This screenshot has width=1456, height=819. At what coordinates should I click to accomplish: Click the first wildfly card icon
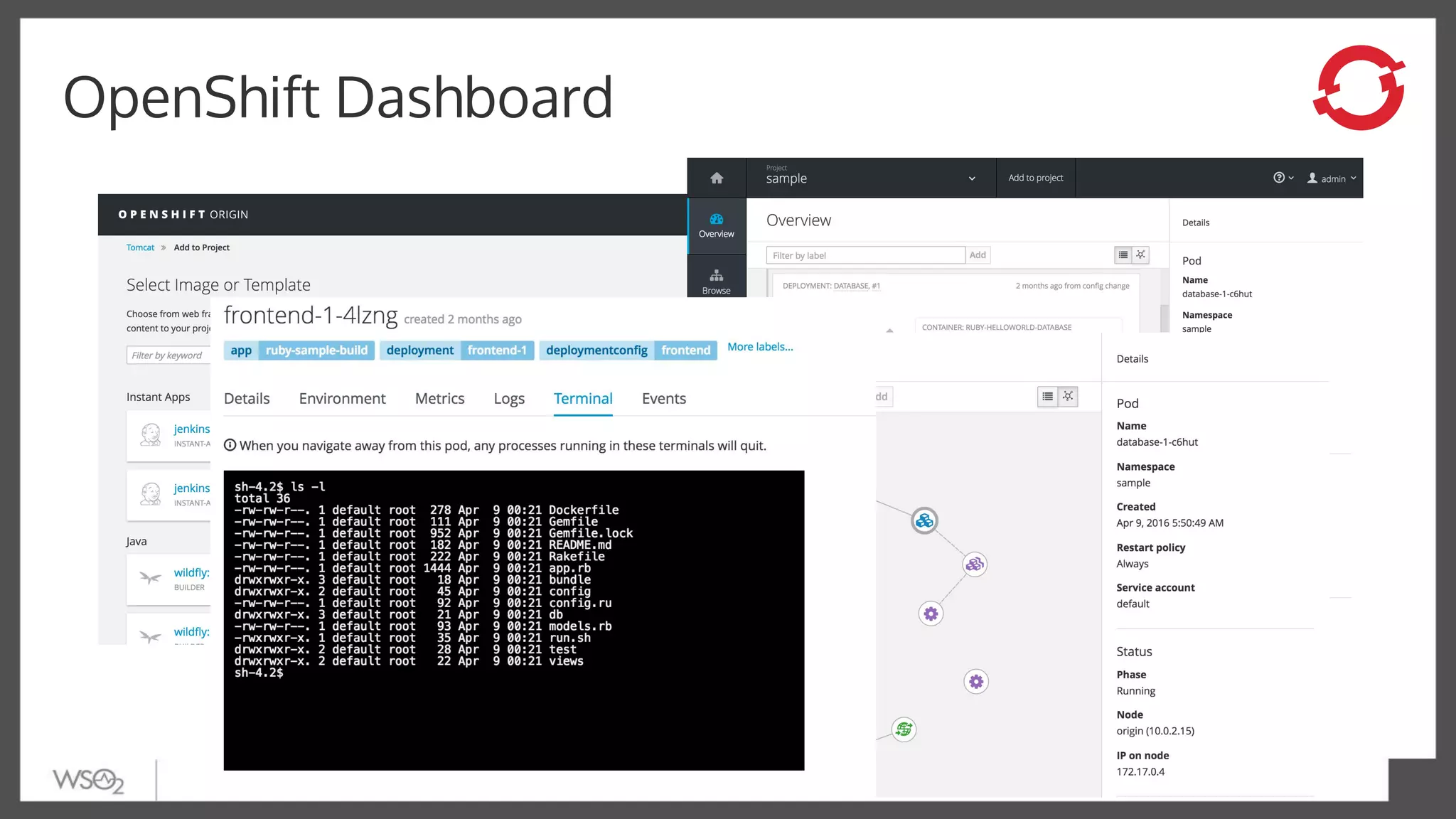pyautogui.click(x=150, y=577)
